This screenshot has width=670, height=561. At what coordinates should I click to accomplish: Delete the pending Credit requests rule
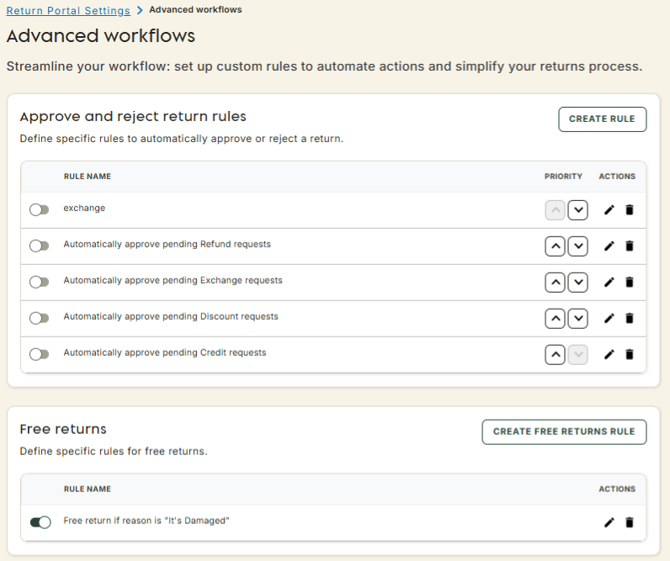629,354
